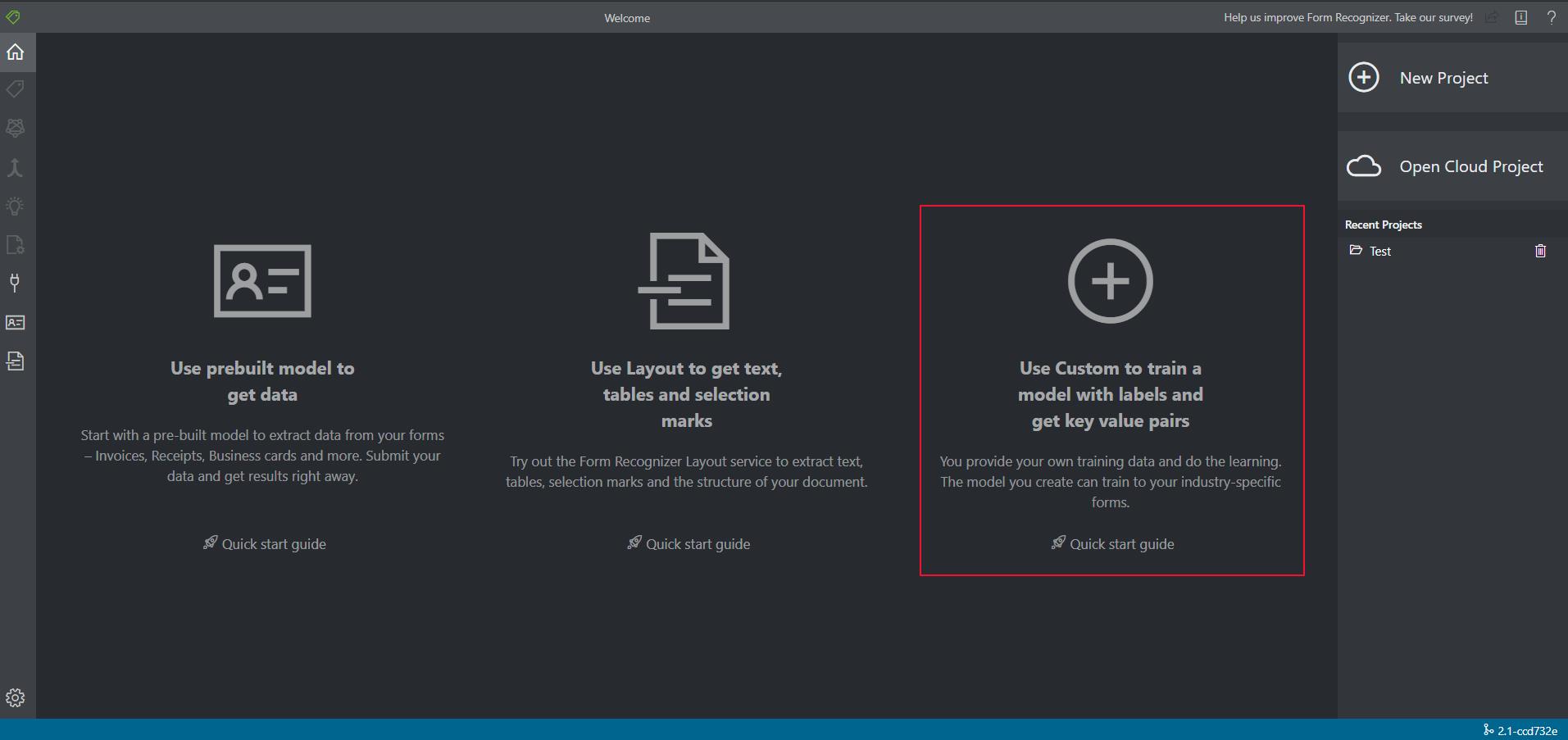Click version 2.1-ccd732e text in status bar
The image size is (1568, 740).
point(1527,731)
